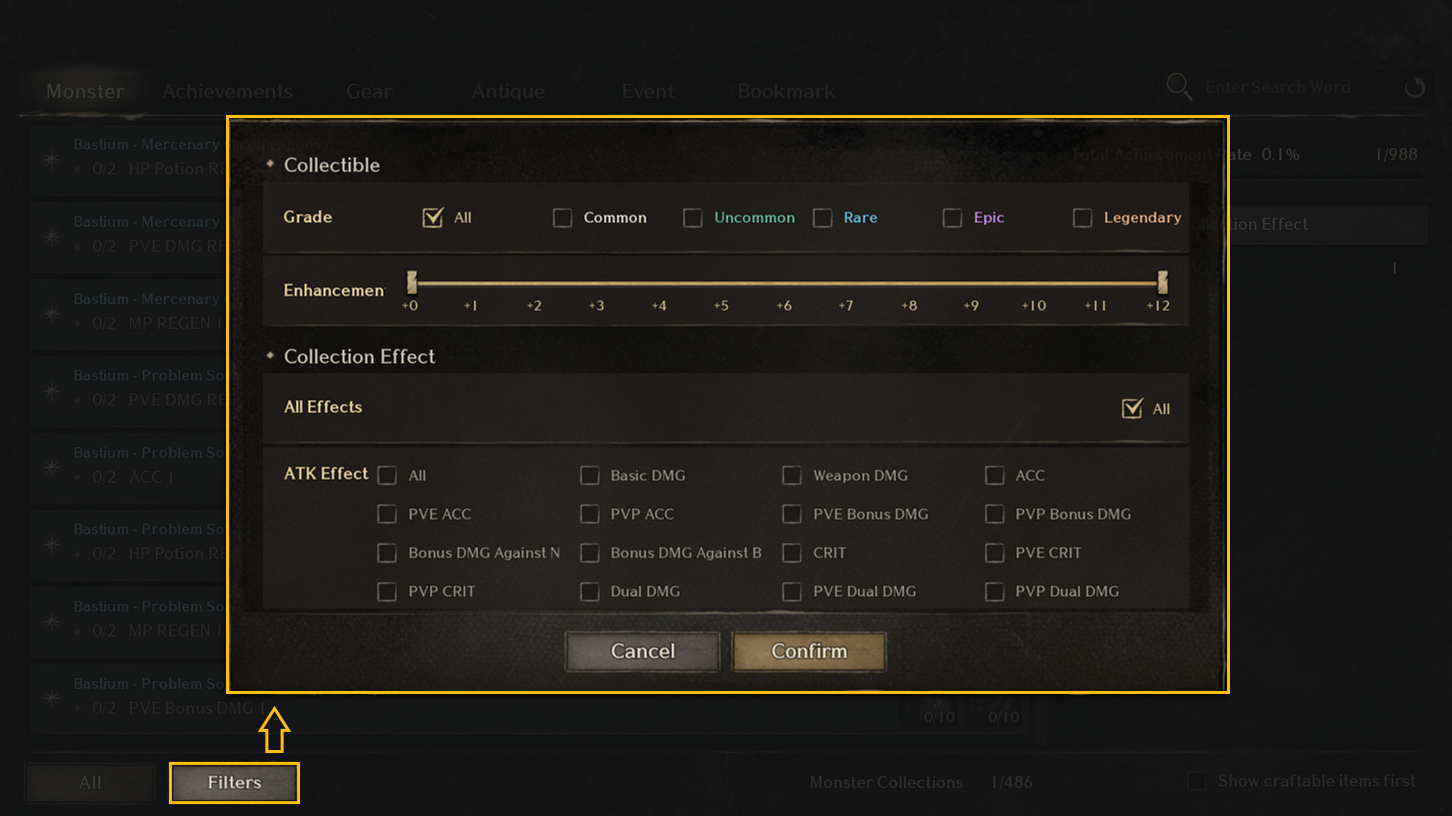Switch to the Monster tab
The height and width of the screenshot is (816, 1452).
point(85,91)
